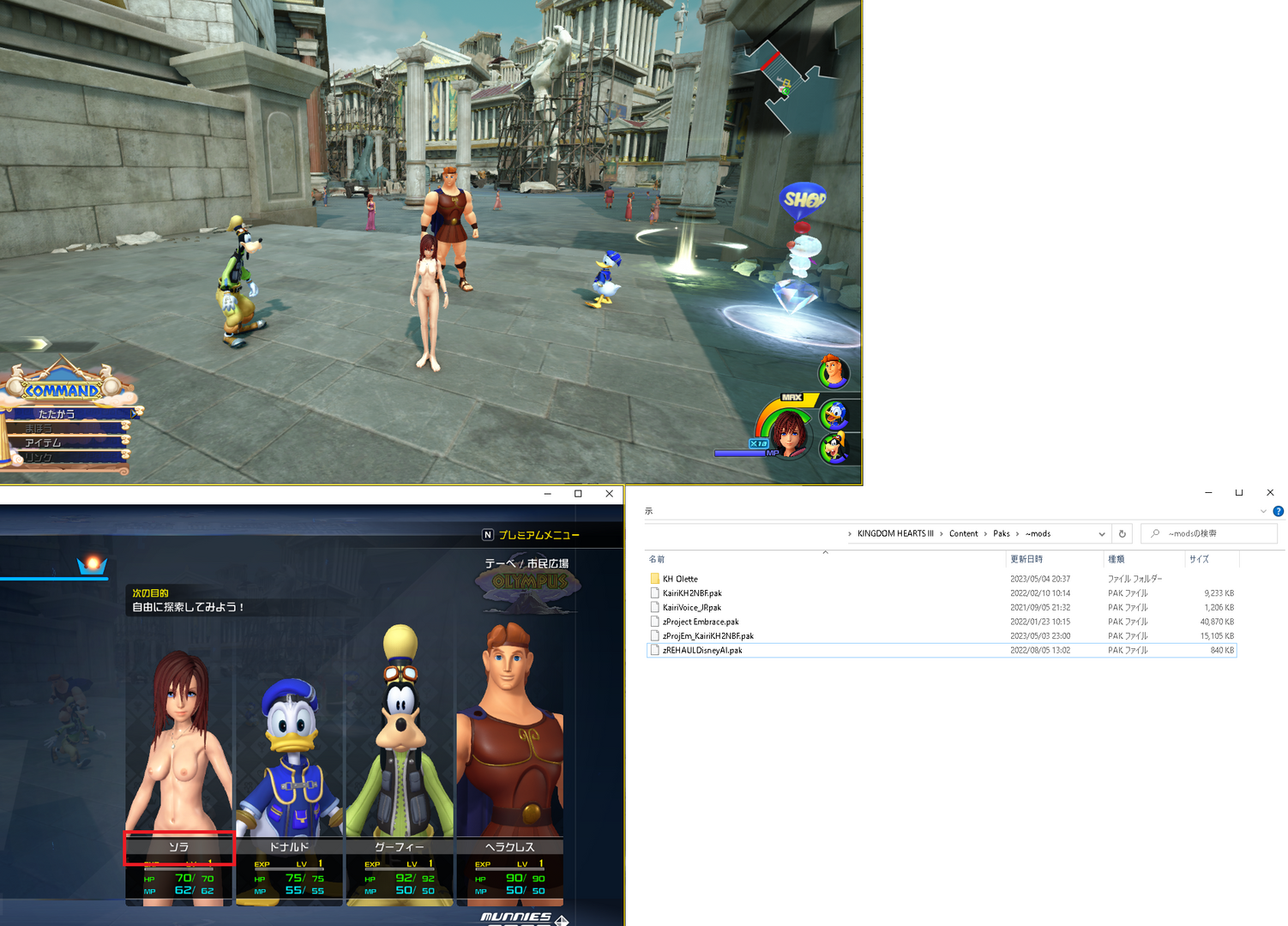Expand the chevron after KINGDOM HEARTS III
The width and height of the screenshot is (1288, 926).
(942, 533)
